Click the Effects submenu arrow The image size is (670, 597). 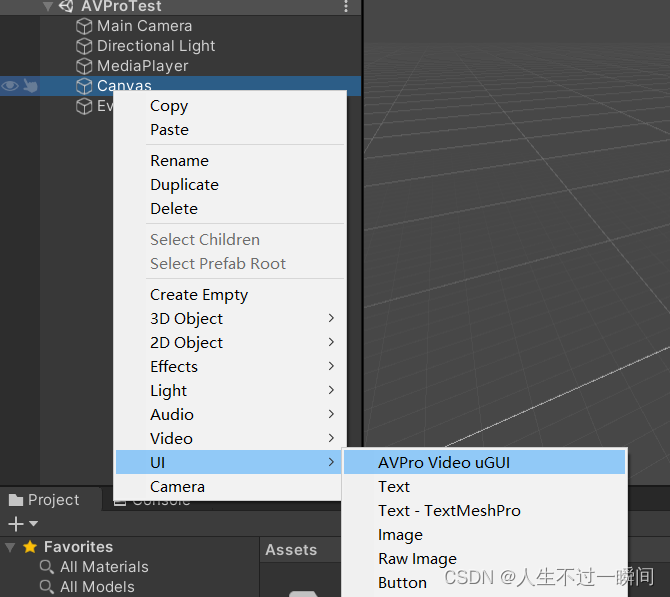pyautogui.click(x=331, y=366)
